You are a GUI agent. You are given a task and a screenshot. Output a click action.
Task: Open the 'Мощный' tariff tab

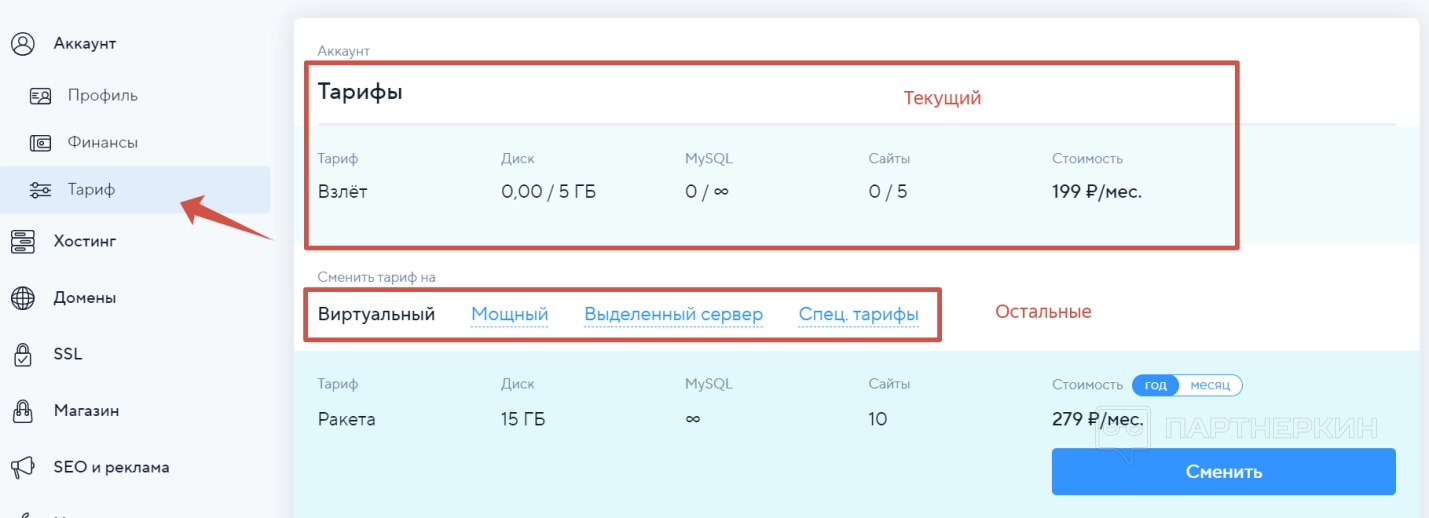coord(510,315)
